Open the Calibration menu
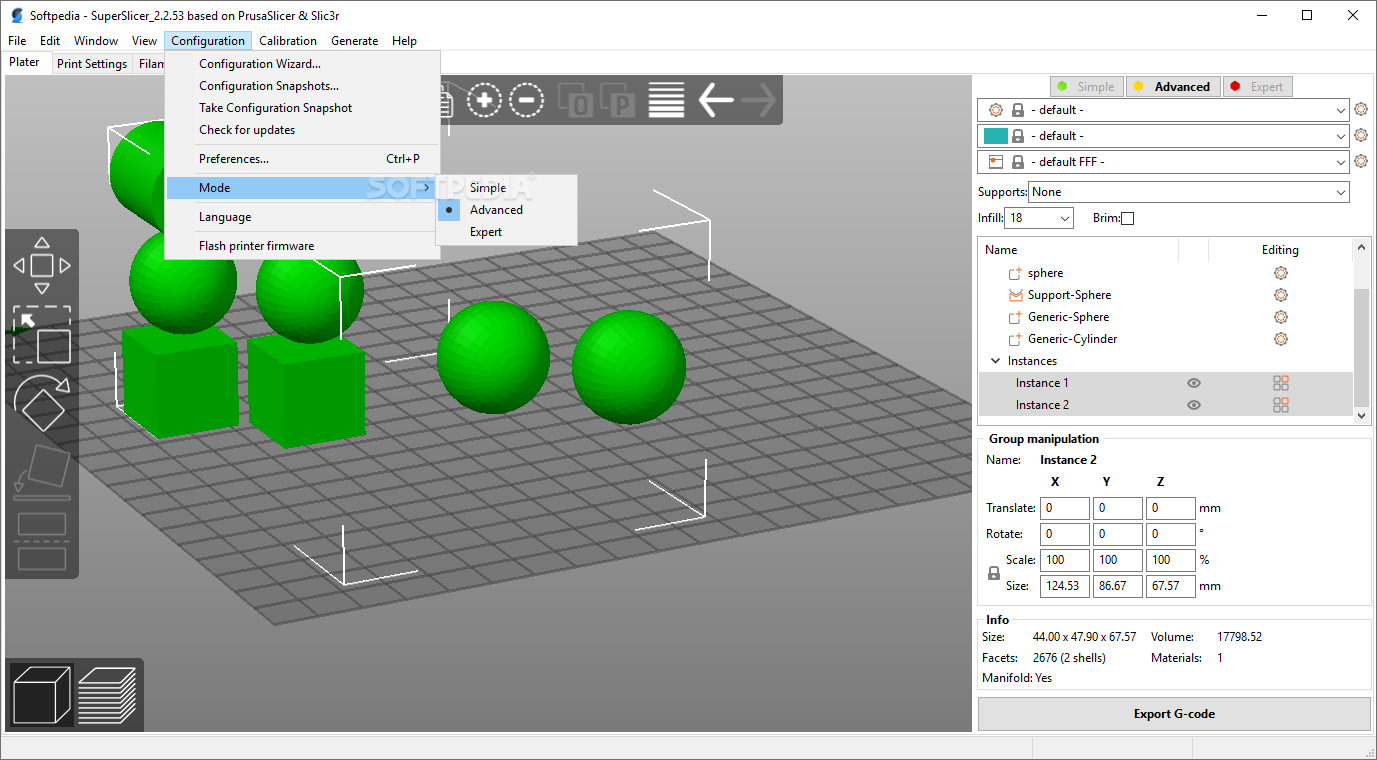This screenshot has width=1377, height=760. (x=288, y=41)
